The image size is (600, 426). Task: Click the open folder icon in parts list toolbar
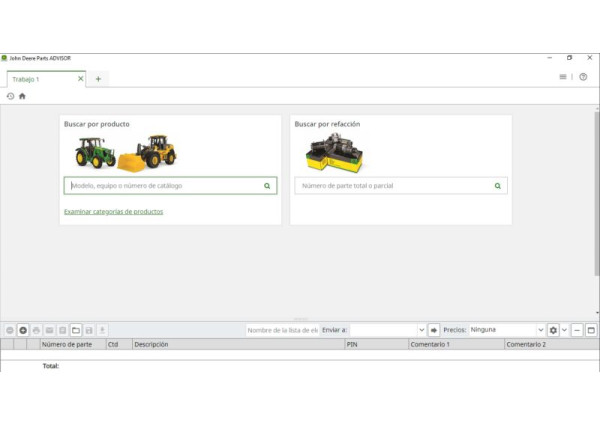(x=75, y=330)
